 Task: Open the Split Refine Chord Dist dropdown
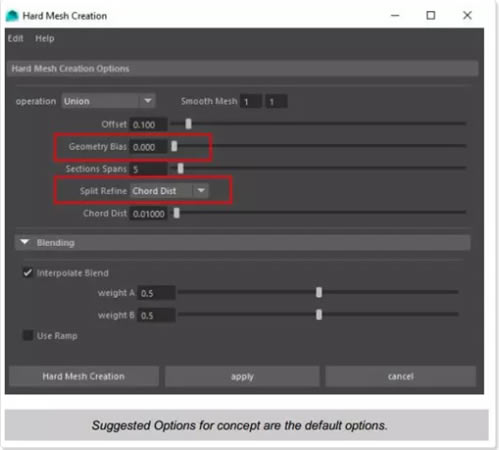click(x=169, y=191)
